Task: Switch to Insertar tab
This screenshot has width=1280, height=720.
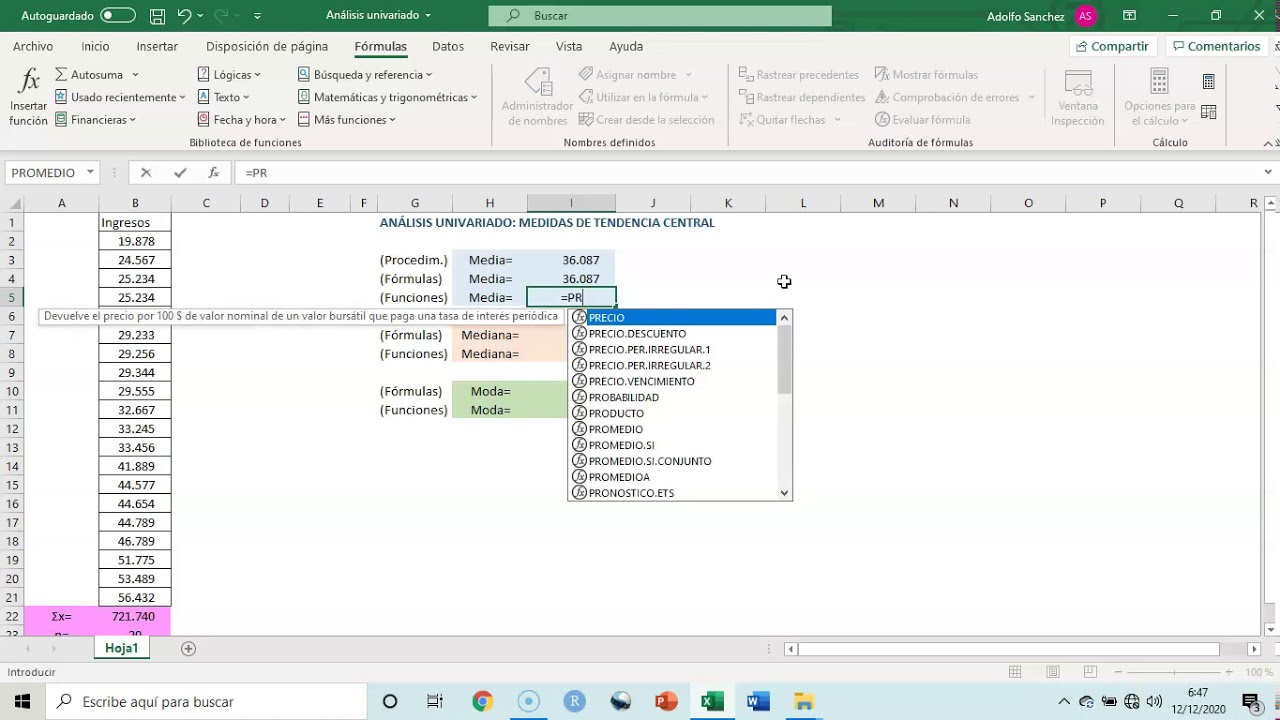Action: [x=157, y=47]
